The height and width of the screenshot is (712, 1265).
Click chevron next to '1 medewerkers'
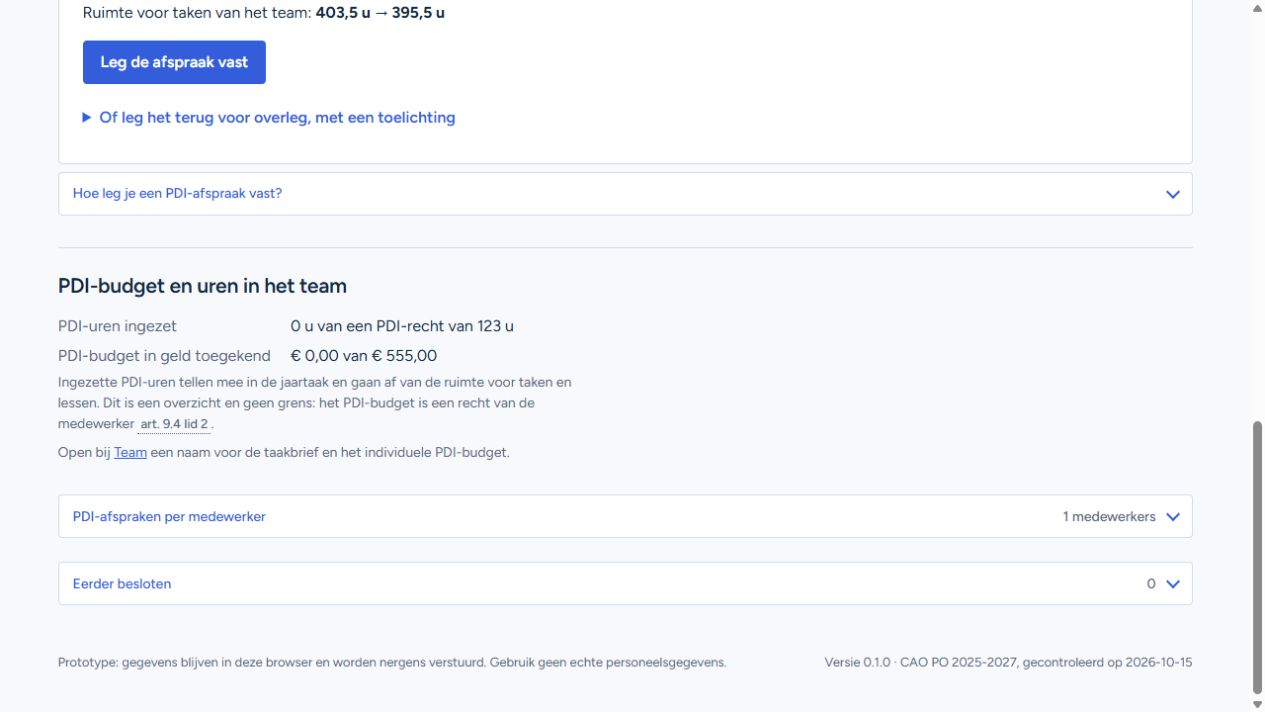pyautogui.click(x=1173, y=517)
